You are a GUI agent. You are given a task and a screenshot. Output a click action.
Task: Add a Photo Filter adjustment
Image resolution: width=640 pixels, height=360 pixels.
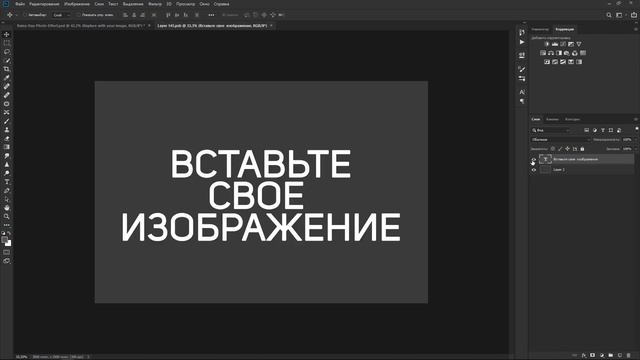(567, 53)
